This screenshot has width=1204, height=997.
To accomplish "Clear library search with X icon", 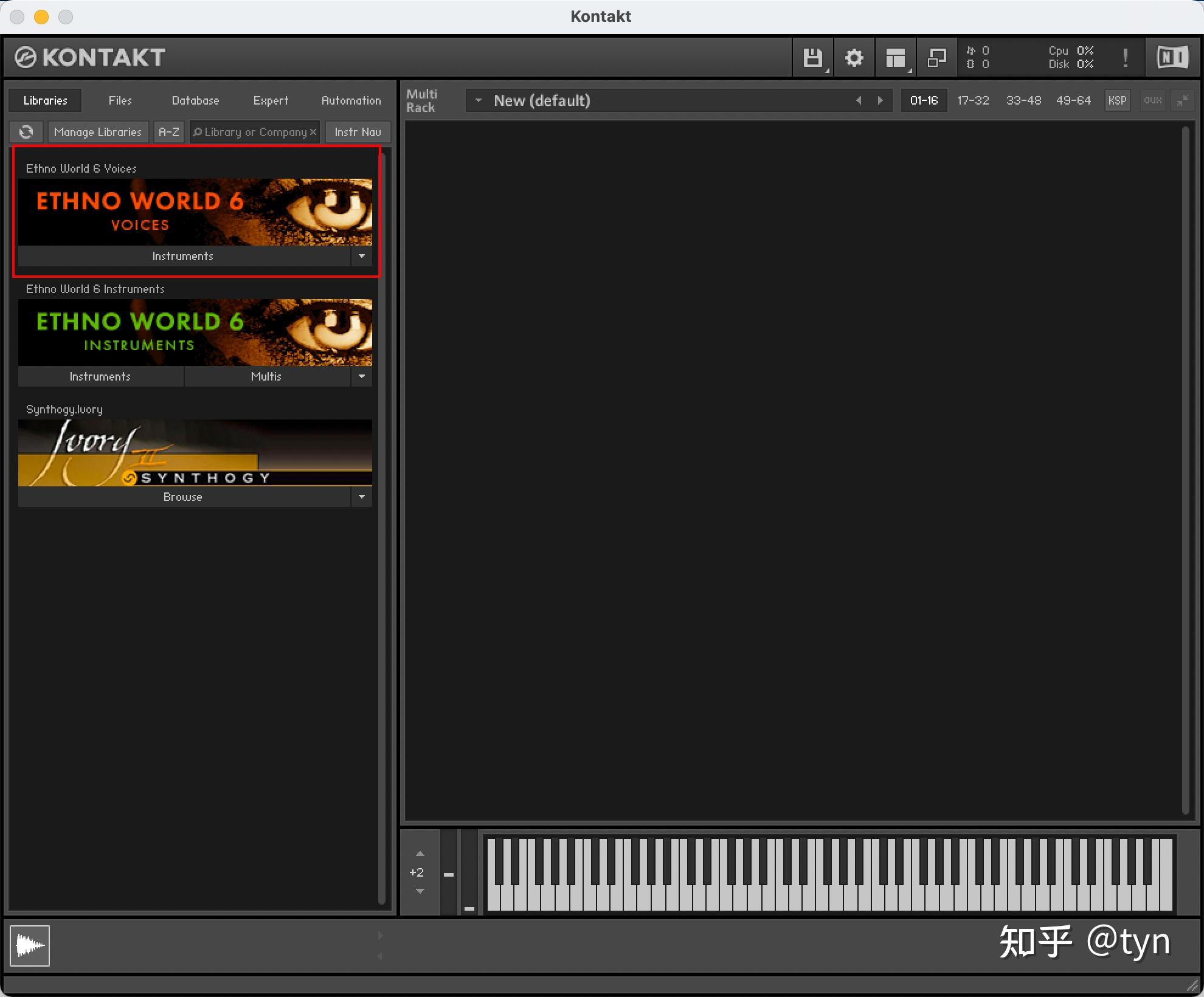I will pyautogui.click(x=313, y=132).
